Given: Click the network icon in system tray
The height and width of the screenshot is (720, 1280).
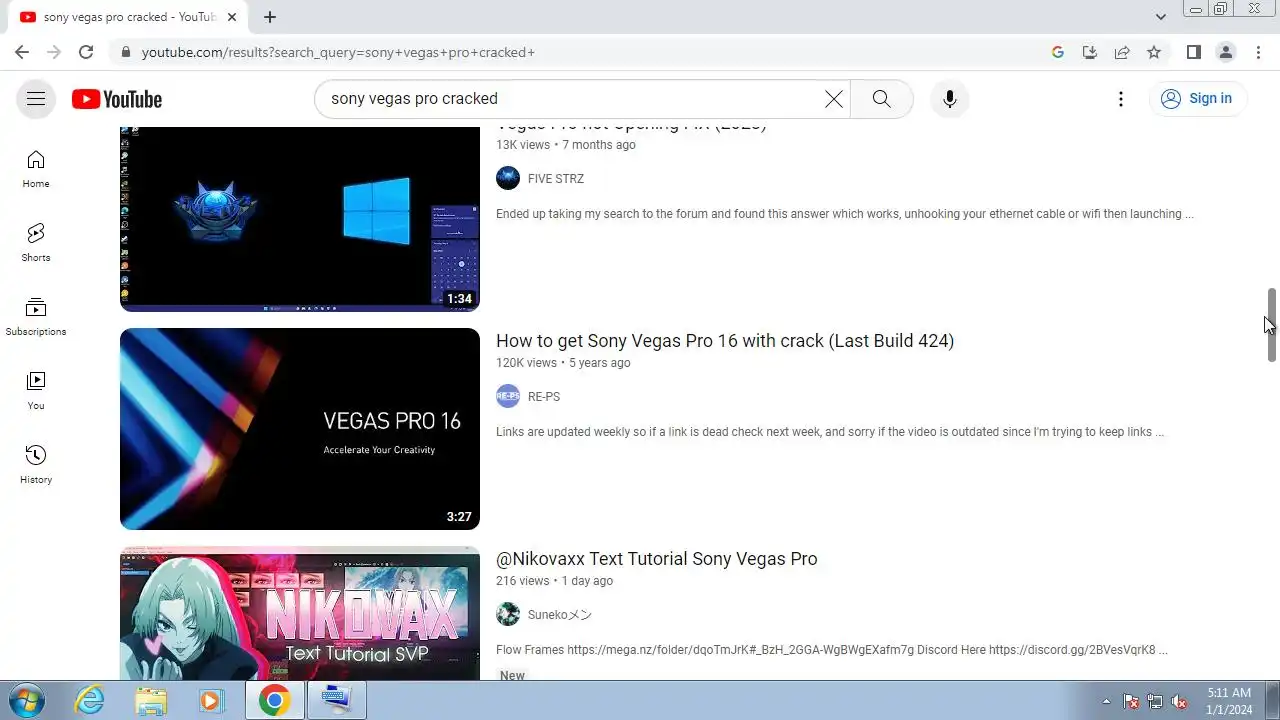Looking at the screenshot, I should coord(1155,701).
